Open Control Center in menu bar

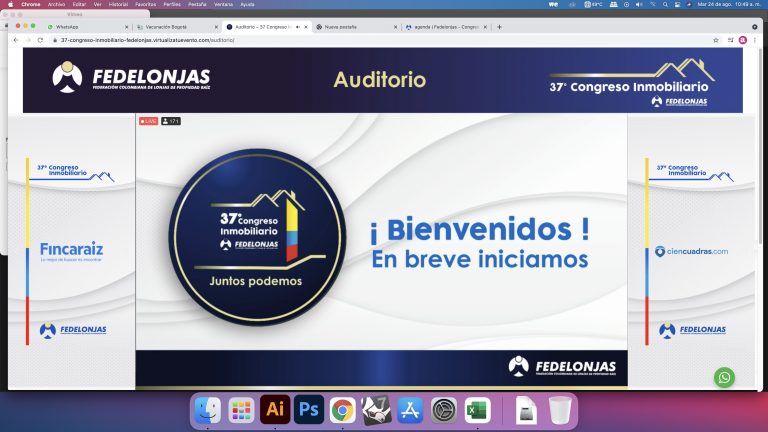pos(677,4)
